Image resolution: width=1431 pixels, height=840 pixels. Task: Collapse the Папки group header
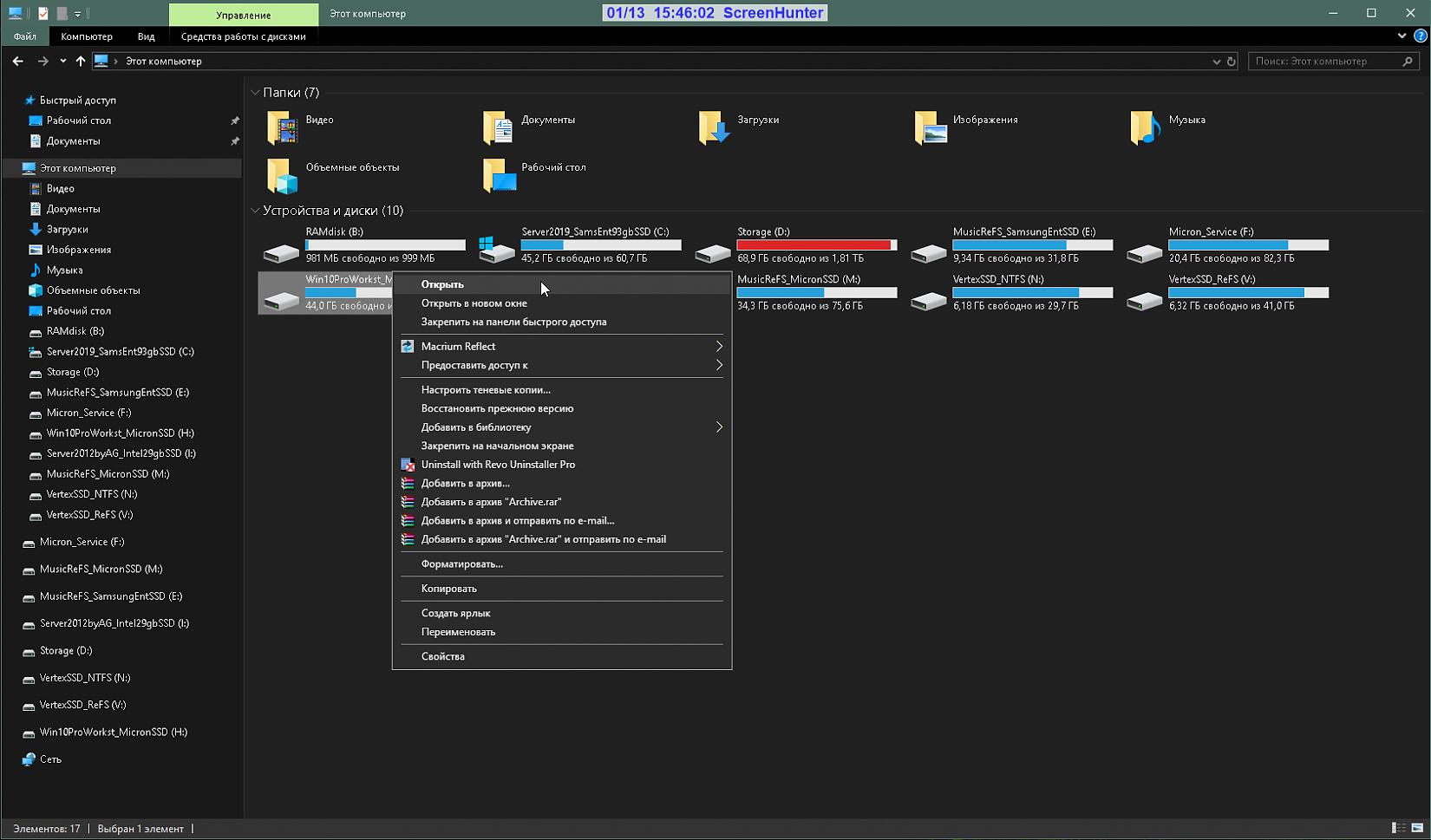click(256, 93)
